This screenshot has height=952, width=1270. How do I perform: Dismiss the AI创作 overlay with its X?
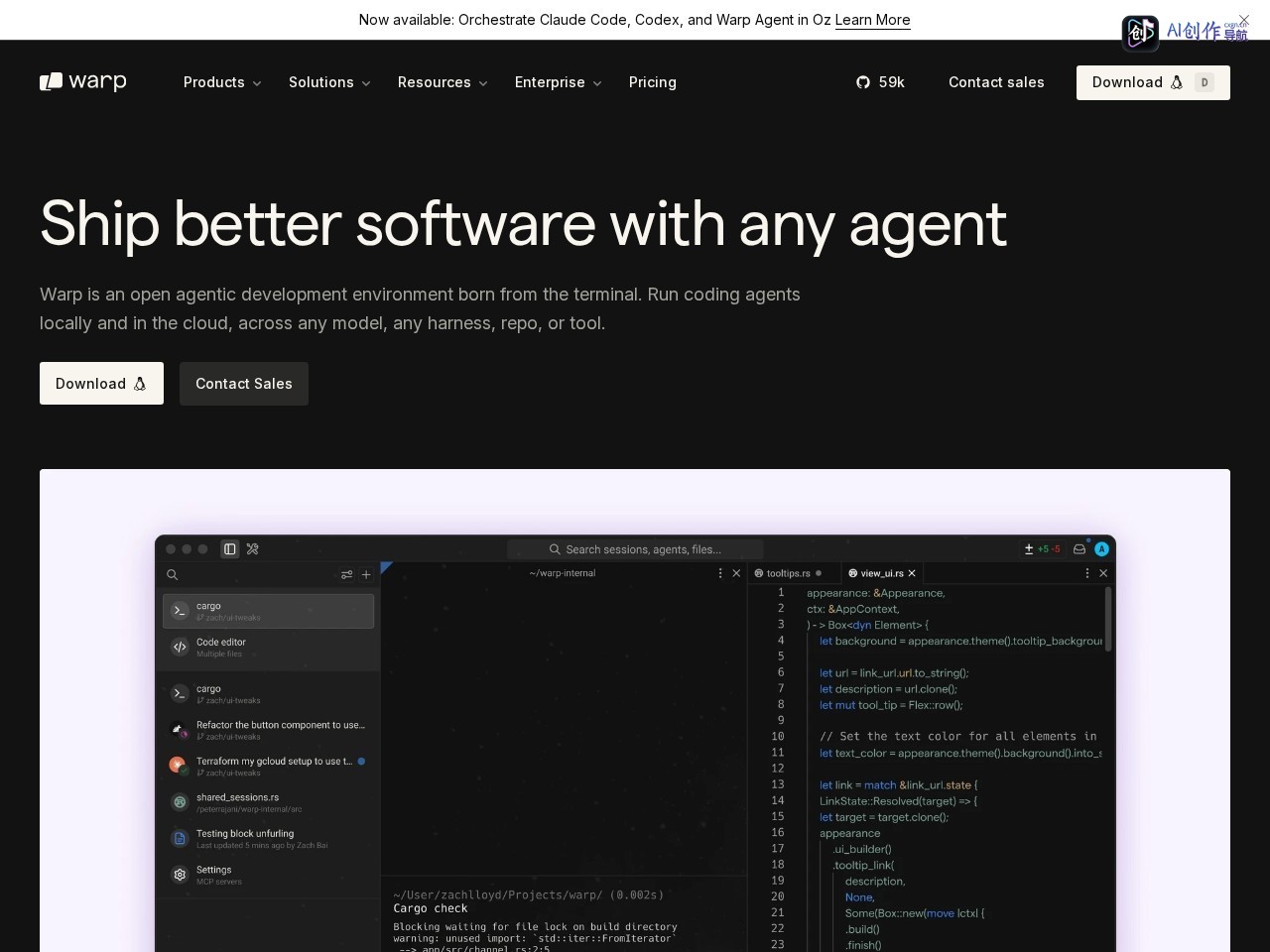click(x=1244, y=20)
